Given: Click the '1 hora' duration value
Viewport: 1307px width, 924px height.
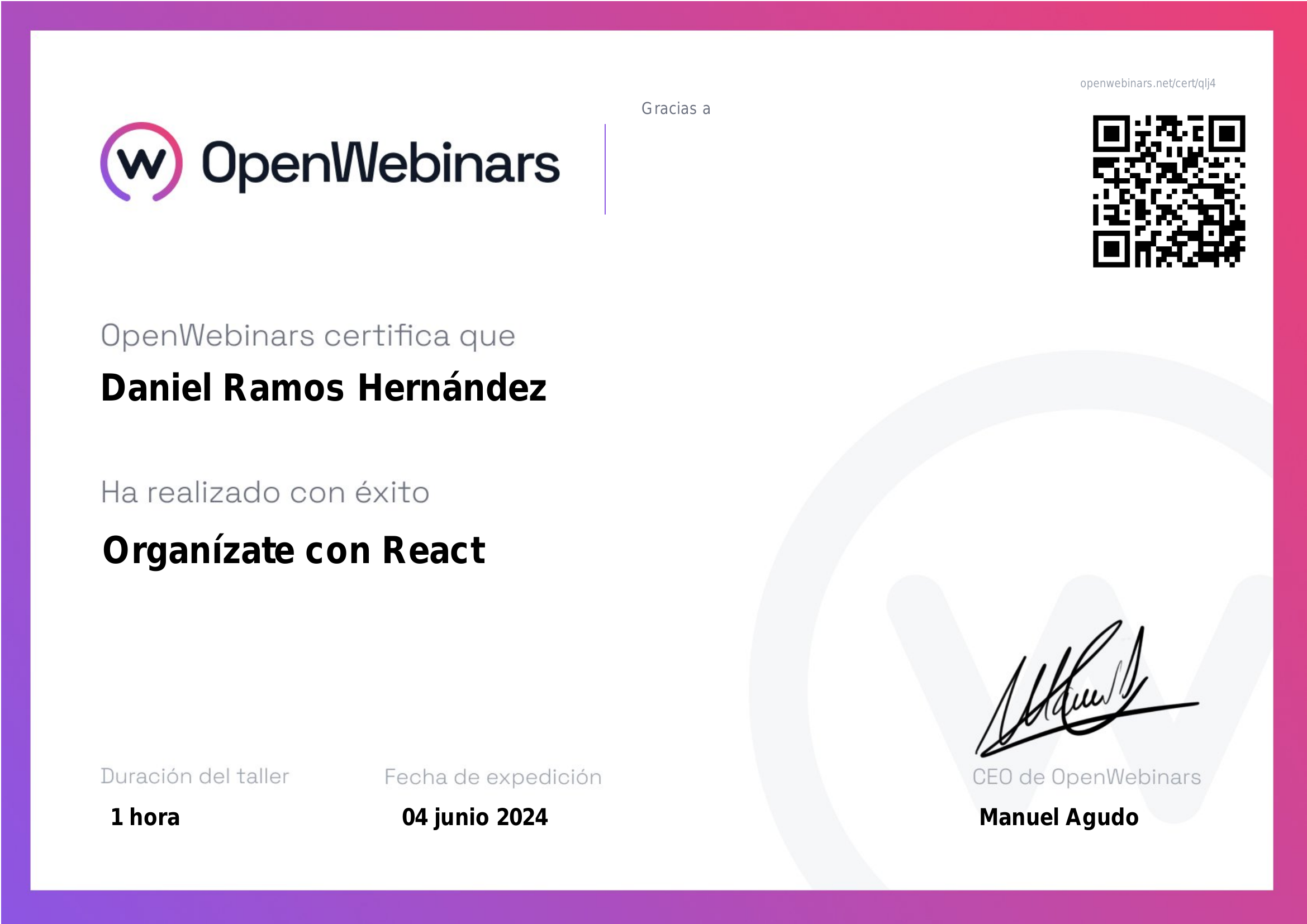Looking at the screenshot, I should click(x=145, y=817).
